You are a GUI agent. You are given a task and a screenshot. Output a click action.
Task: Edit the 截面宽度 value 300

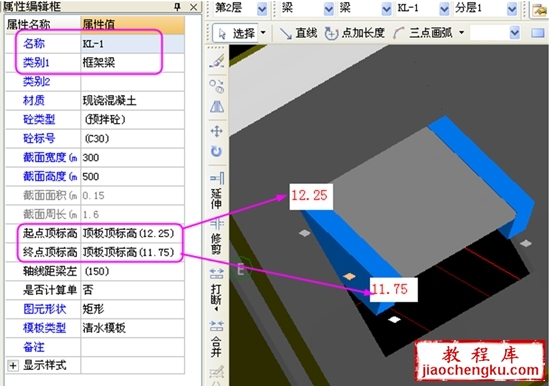tap(133, 158)
